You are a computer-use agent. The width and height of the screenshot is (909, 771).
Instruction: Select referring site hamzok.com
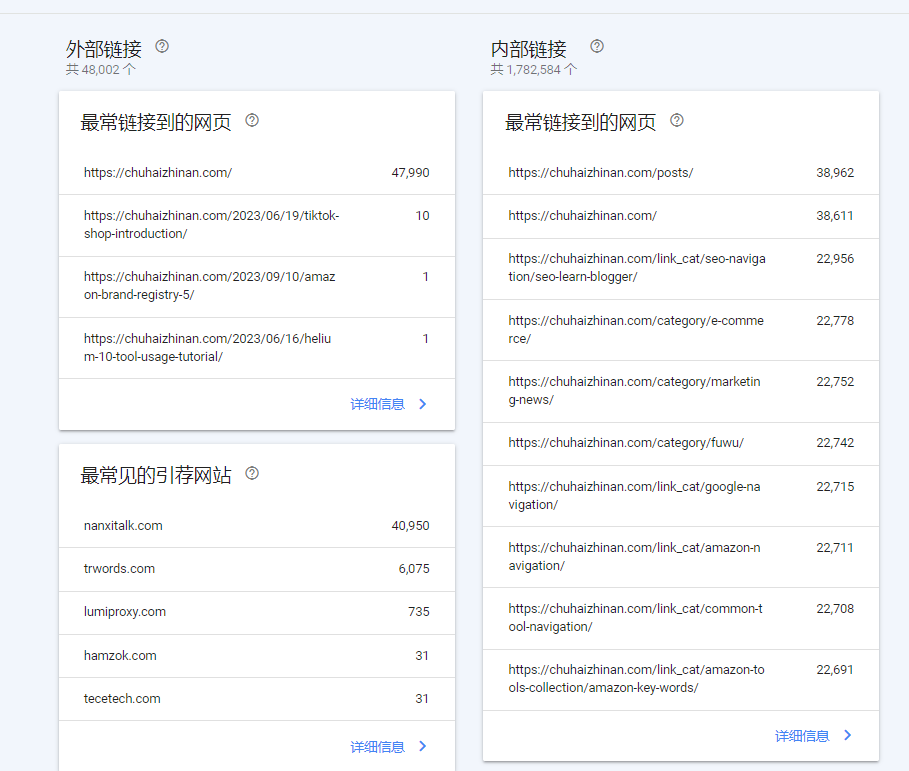coord(257,656)
